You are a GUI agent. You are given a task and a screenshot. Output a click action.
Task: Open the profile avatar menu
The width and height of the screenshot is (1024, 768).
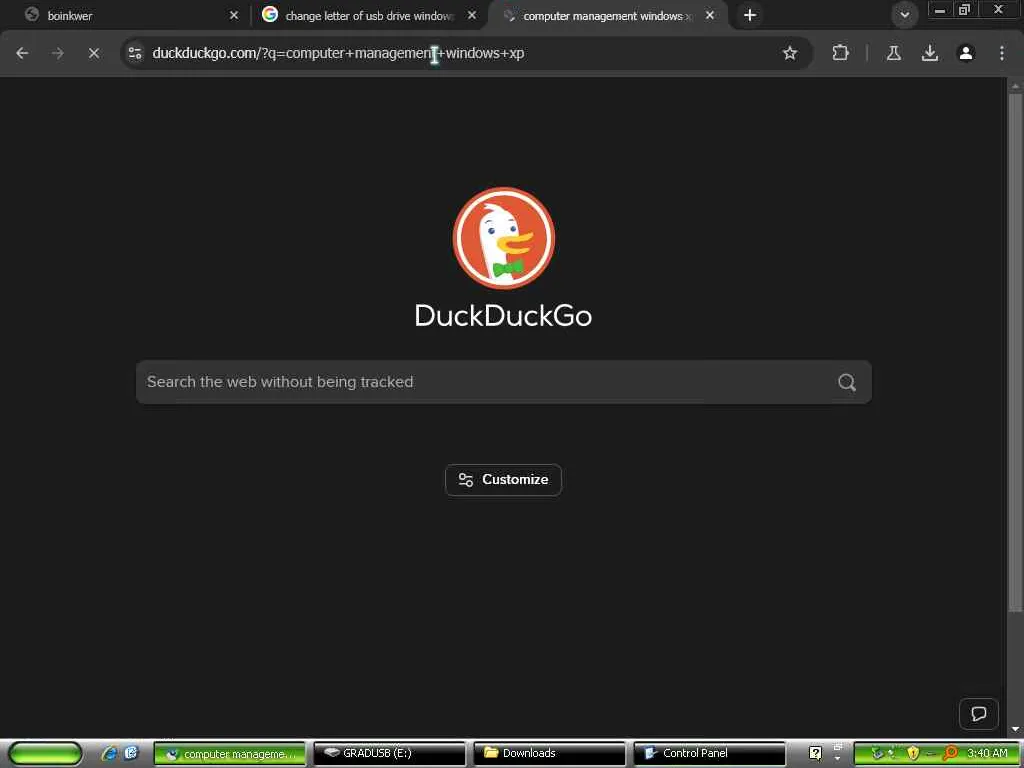tap(966, 53)
